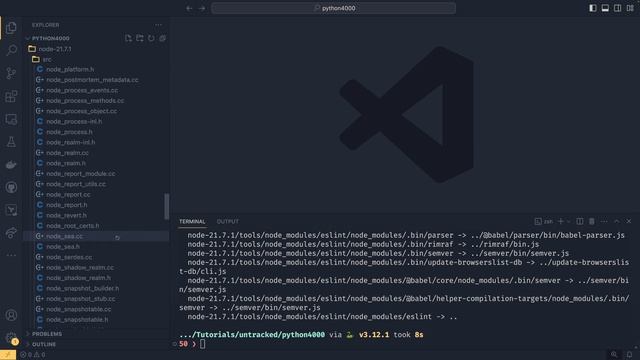Viewport: 640px width, 360px height.
Task: Open node_process_events.cc file
Action: click(x=82, y=90)
